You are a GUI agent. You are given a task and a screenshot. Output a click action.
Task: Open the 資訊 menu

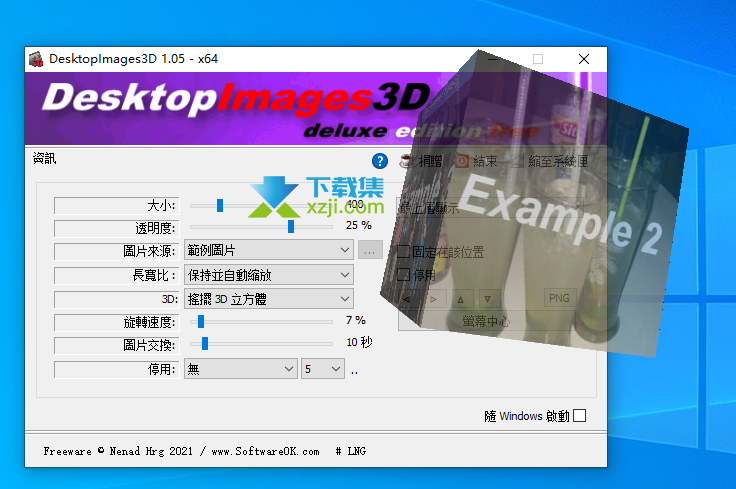coord(45,159)
